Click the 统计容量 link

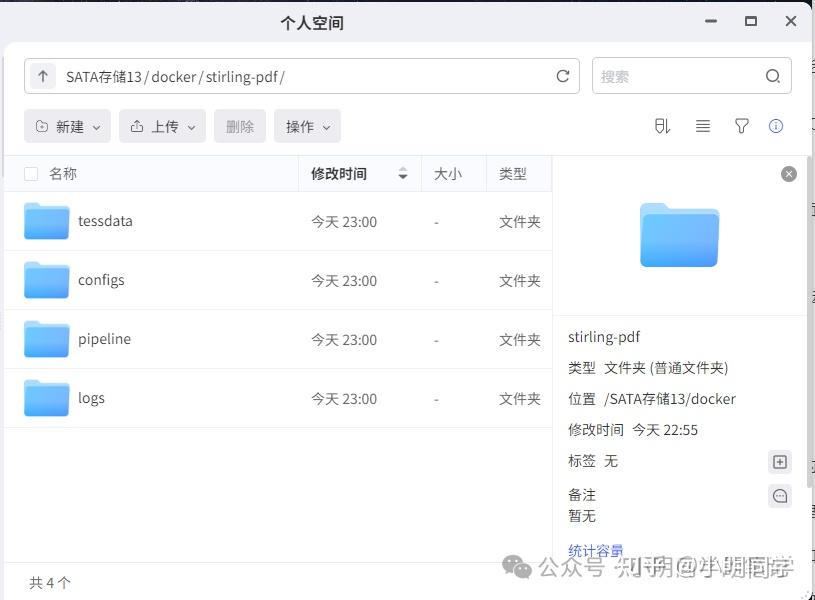596,551
